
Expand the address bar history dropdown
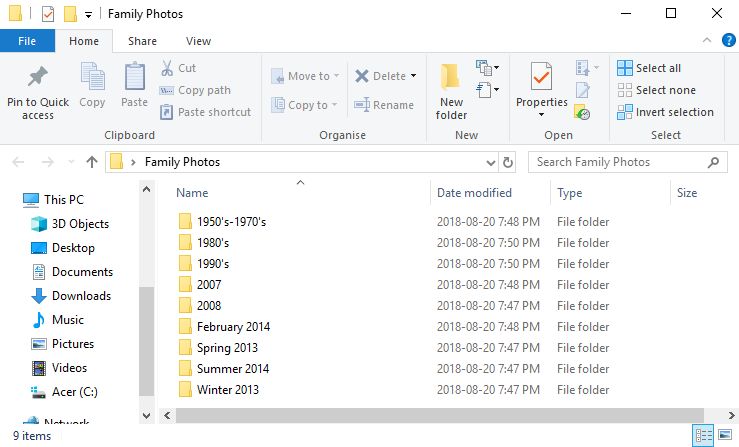tap(491, 163)
